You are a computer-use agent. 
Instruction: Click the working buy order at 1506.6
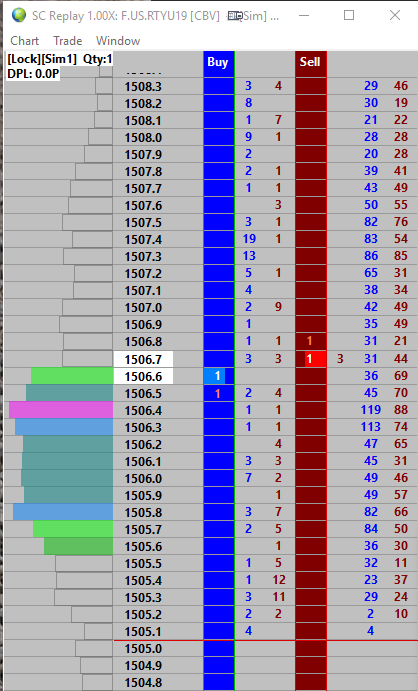217,376
